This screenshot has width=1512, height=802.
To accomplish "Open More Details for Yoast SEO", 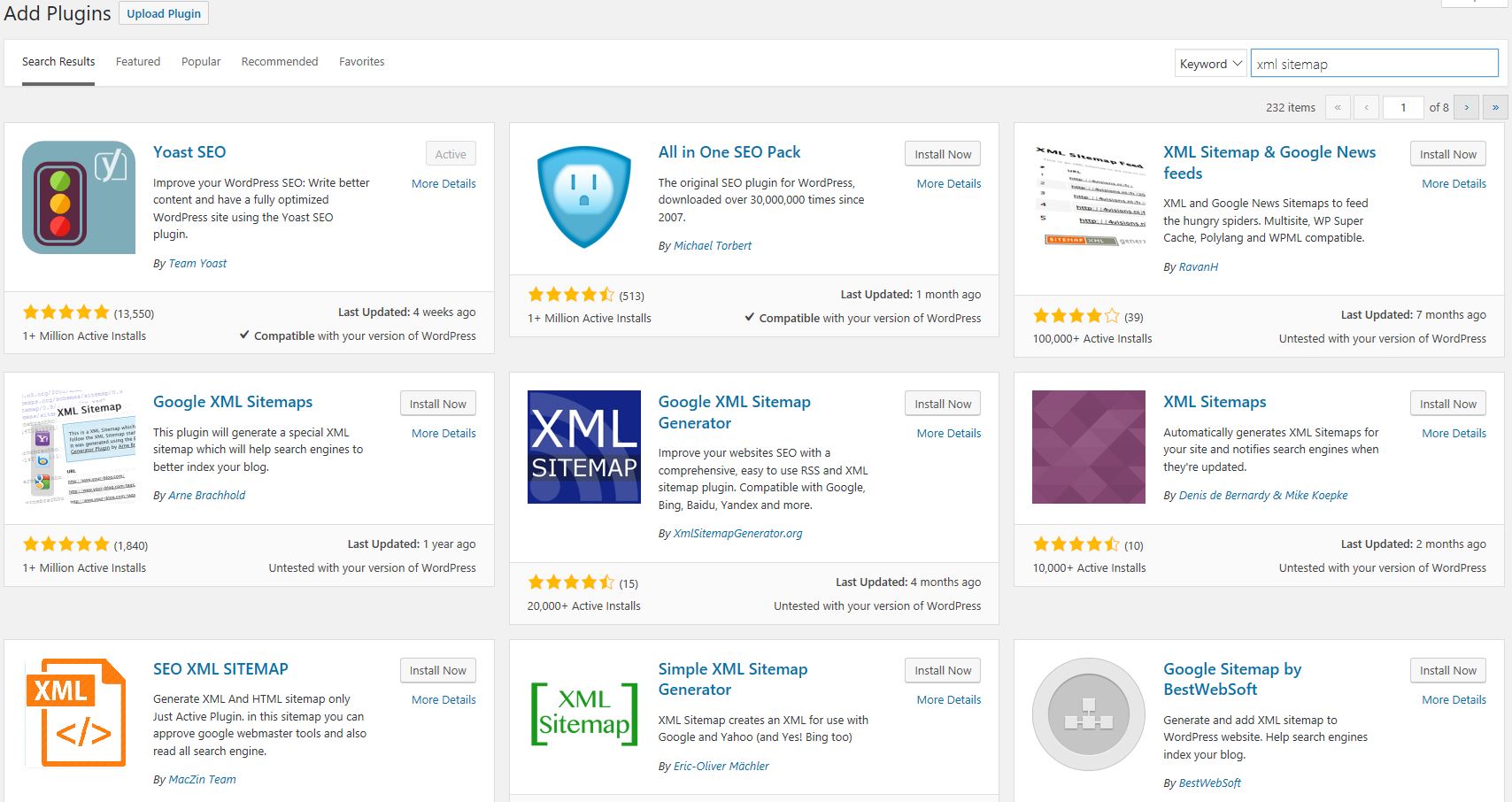I will pos(444,183).
